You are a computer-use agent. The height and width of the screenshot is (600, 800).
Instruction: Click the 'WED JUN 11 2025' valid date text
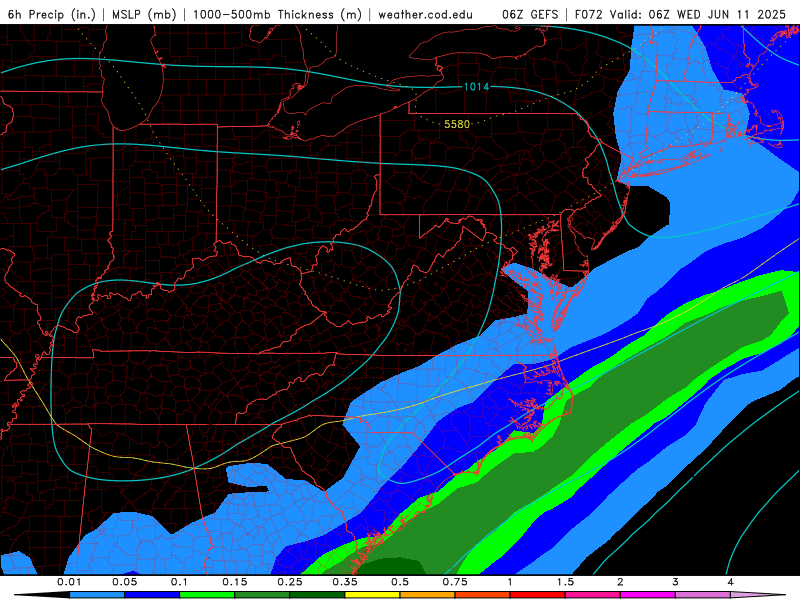[x=731, y=14]
